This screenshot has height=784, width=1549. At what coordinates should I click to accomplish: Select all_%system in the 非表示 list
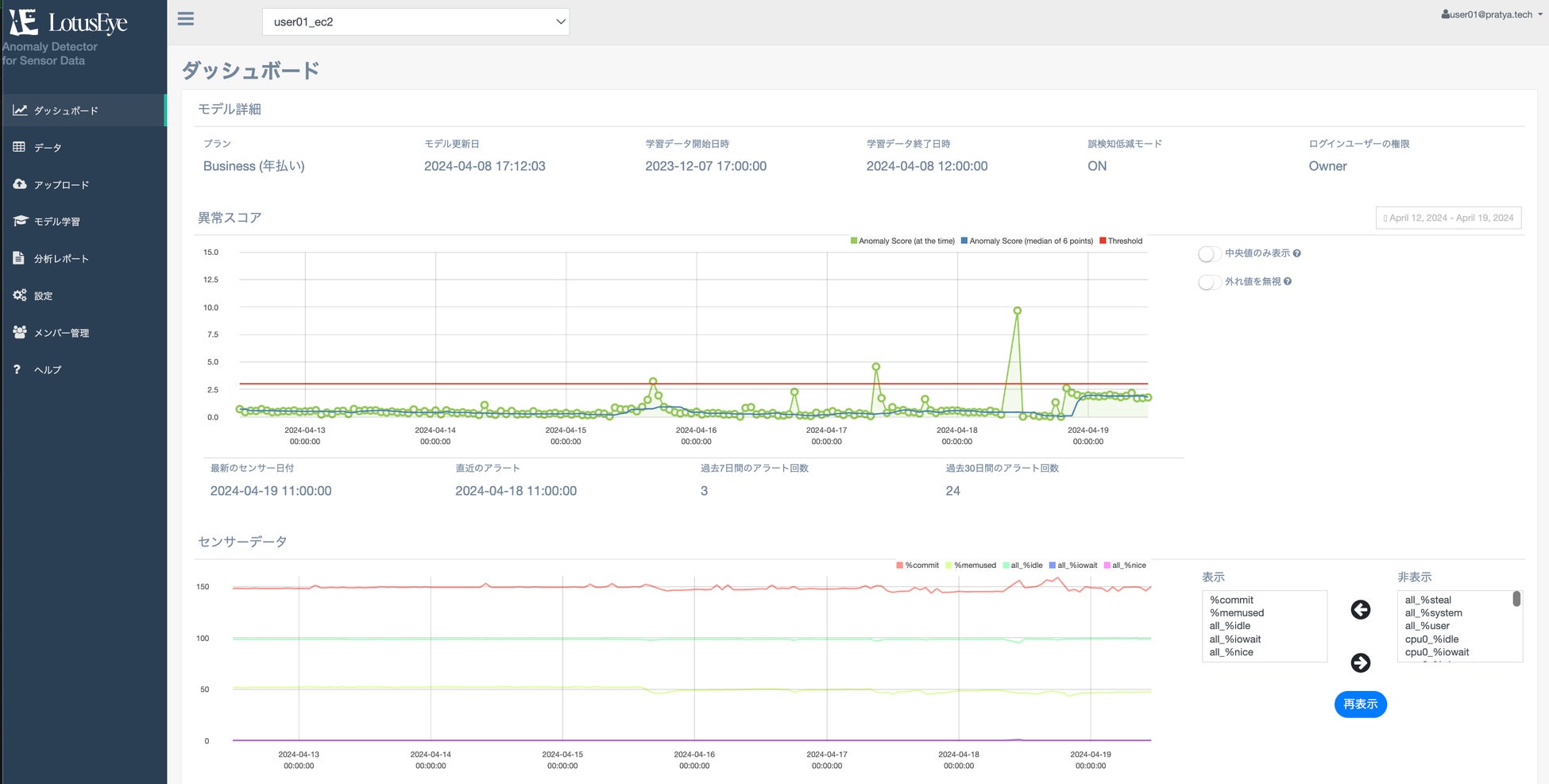1455,612
